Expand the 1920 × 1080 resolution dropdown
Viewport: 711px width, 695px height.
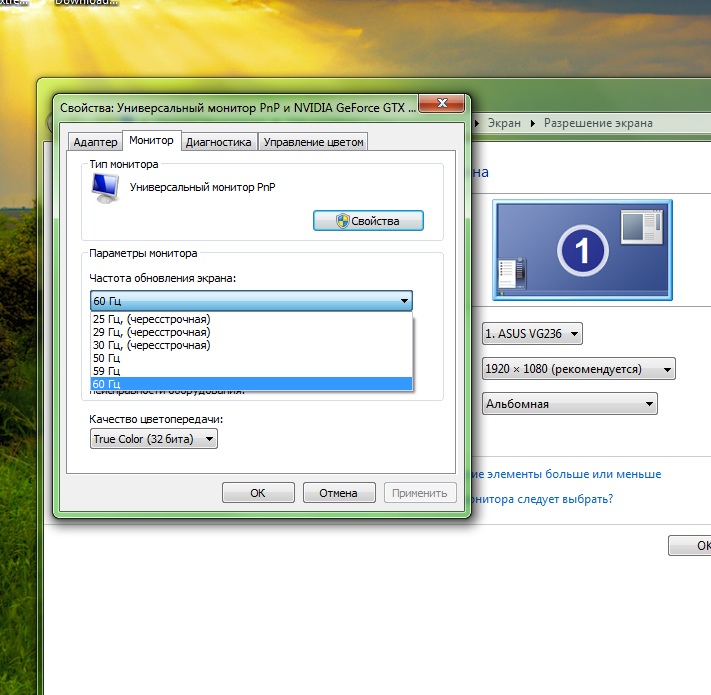578,369
